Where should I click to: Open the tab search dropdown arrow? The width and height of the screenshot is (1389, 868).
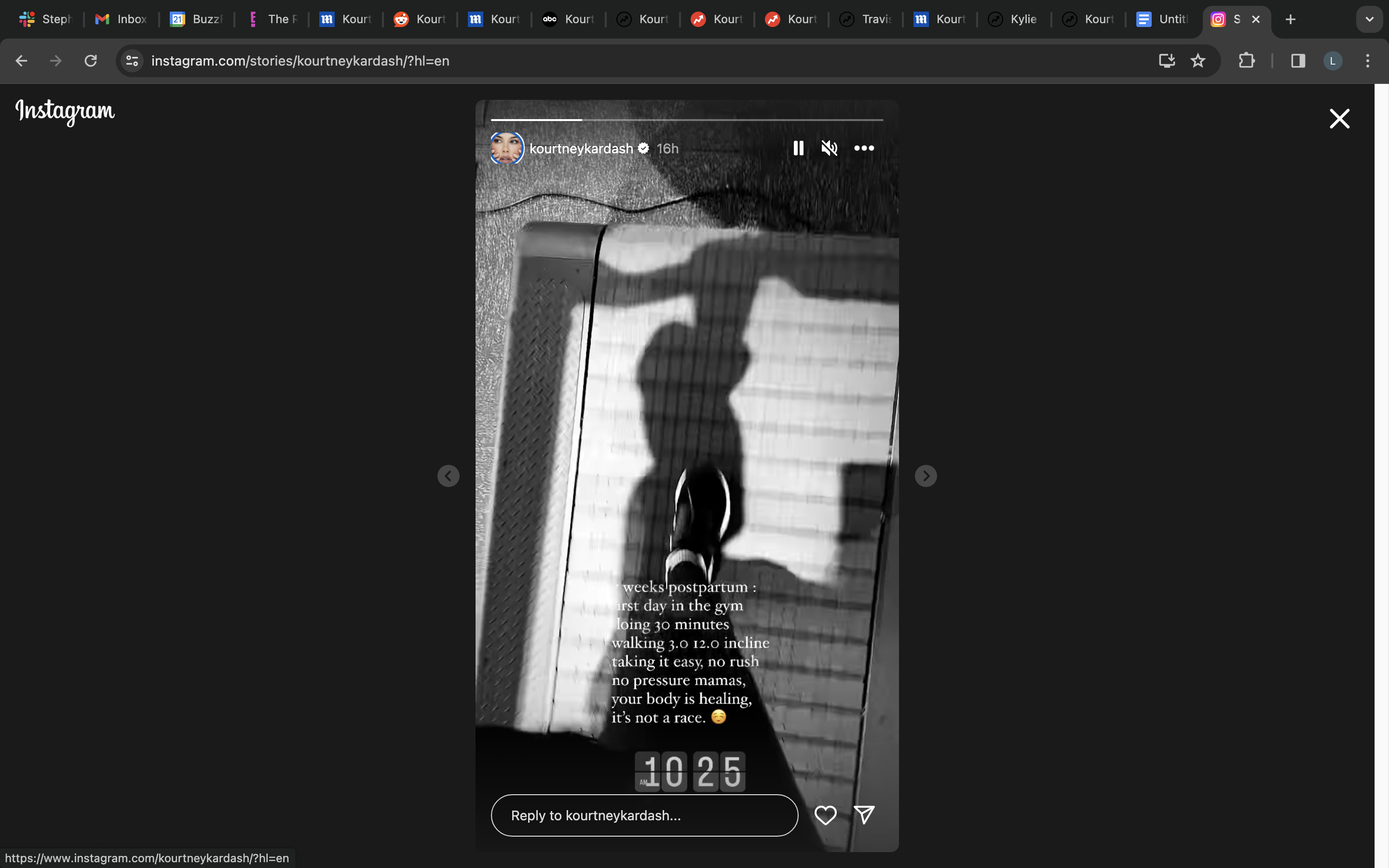coord(1370,19)
